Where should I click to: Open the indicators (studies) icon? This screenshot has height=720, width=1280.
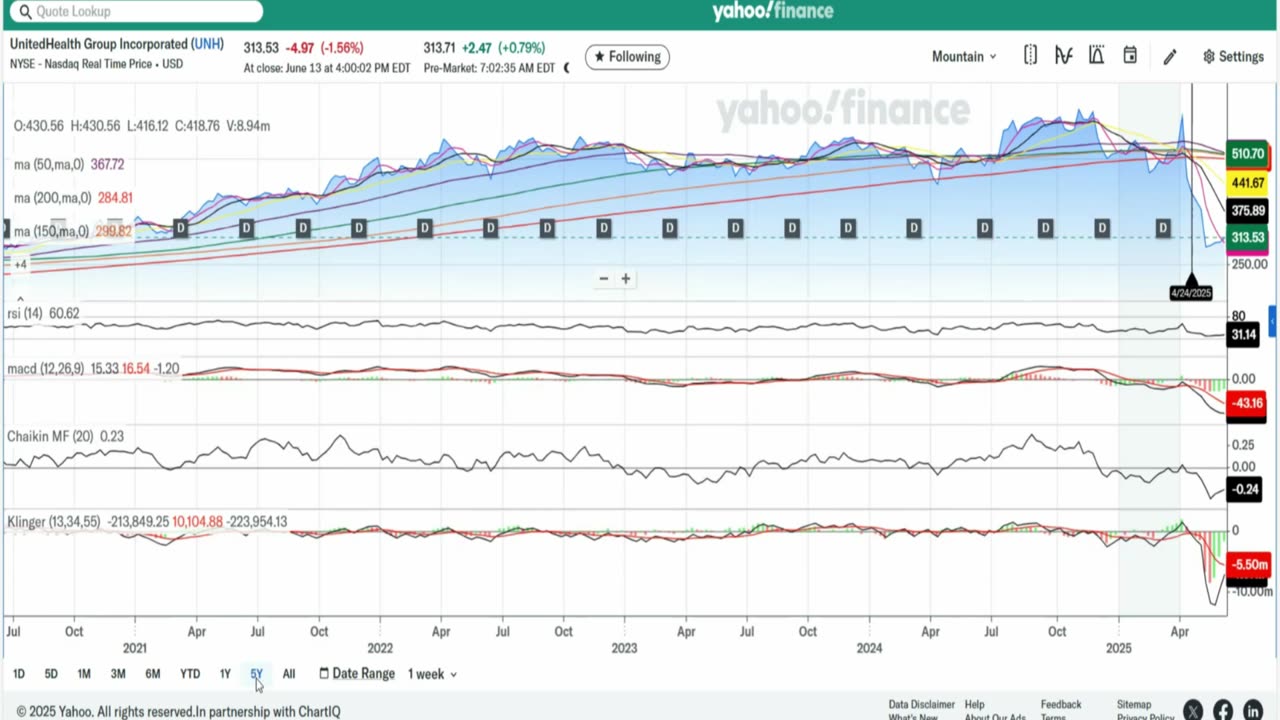1097,56
